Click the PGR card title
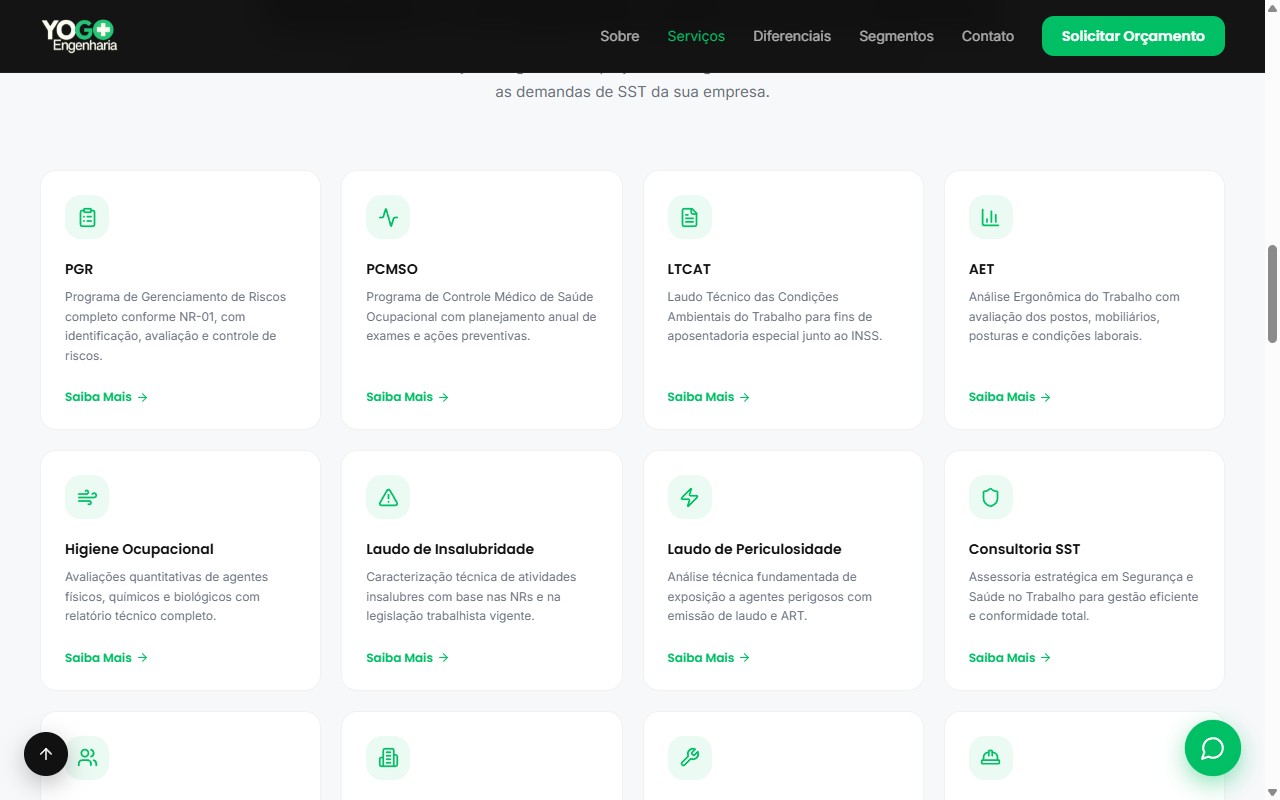Image resolution: width=1280 pixels, height=800 pixels. tap(79, 269)
